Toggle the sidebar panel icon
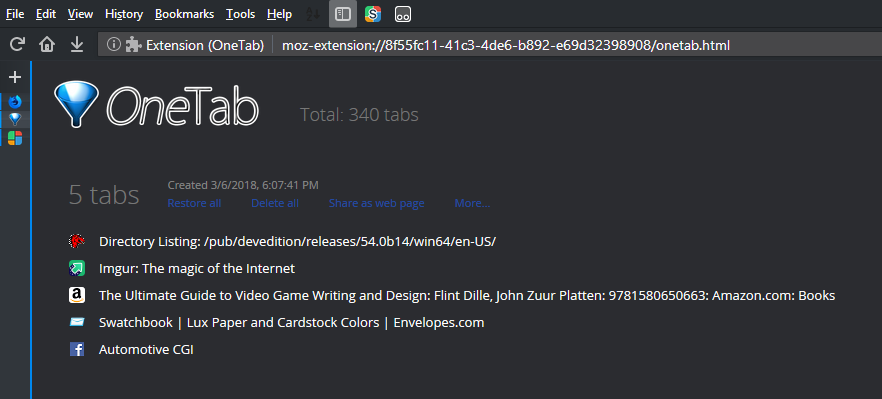882x399 pixels. tap(343, 14)
